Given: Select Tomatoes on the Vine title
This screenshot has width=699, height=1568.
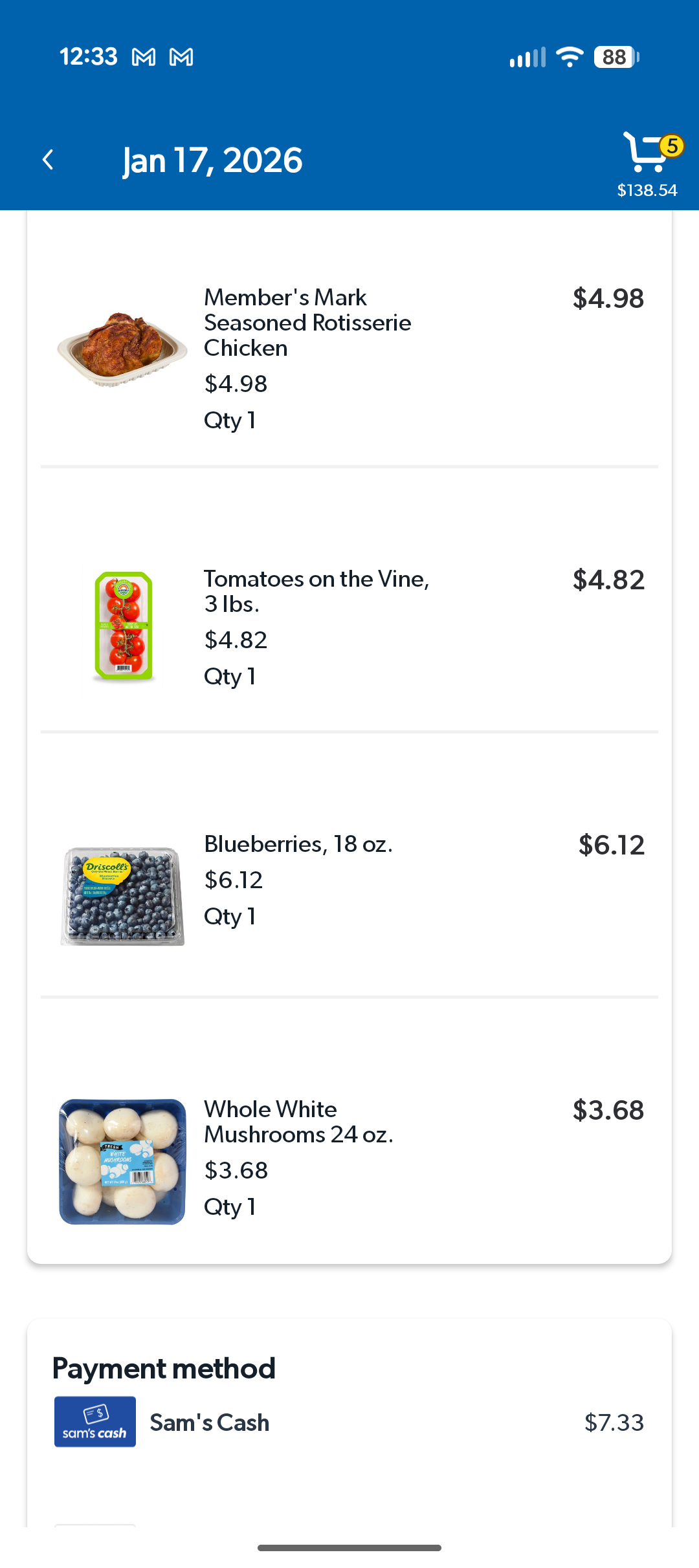Looking at the screenshot, I should coord(316,591).
